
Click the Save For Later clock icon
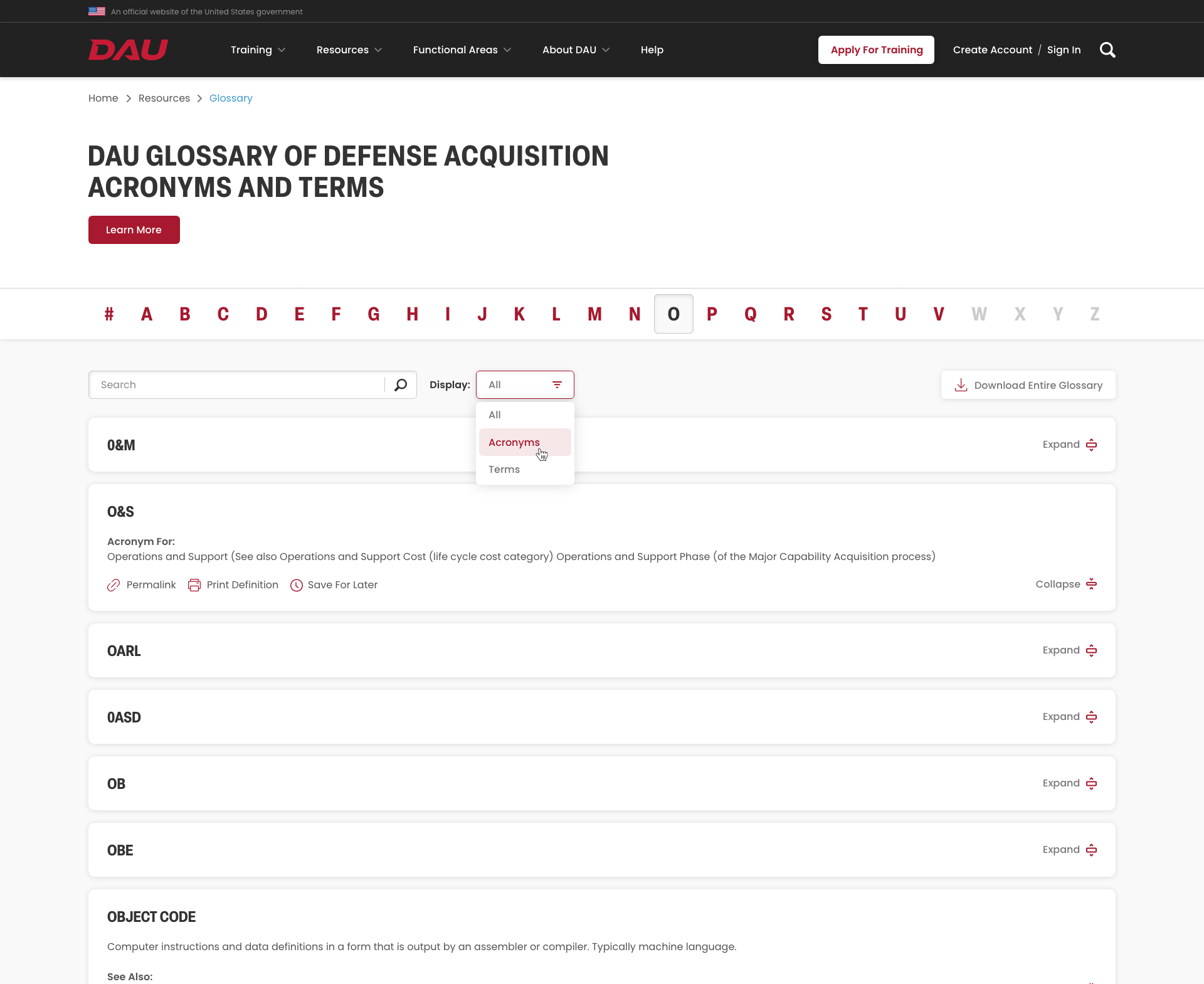[297, 585]
